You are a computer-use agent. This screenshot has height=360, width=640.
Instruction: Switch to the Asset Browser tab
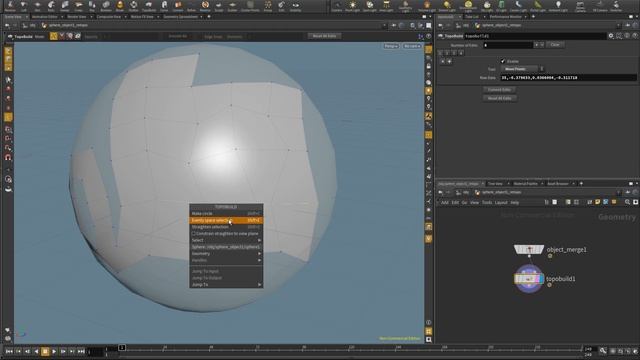point(558,184)
